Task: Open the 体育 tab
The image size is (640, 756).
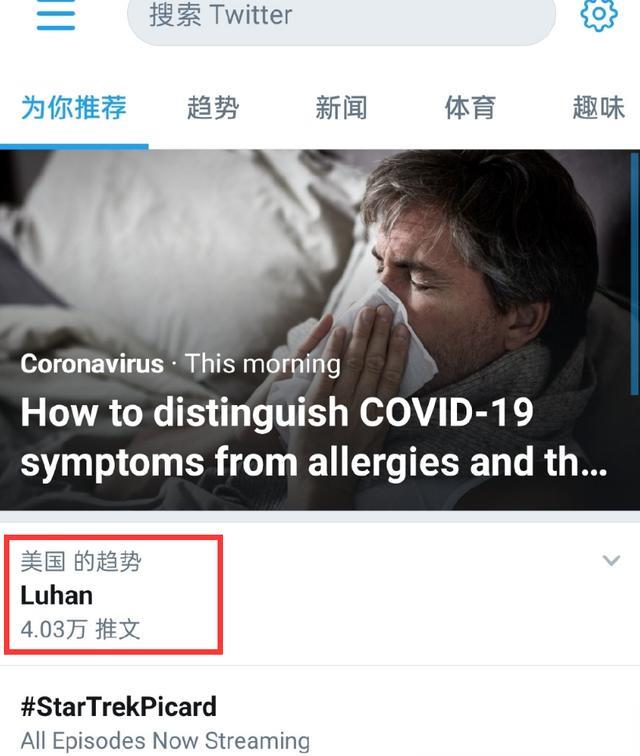Action: click(x=470, y=107)
